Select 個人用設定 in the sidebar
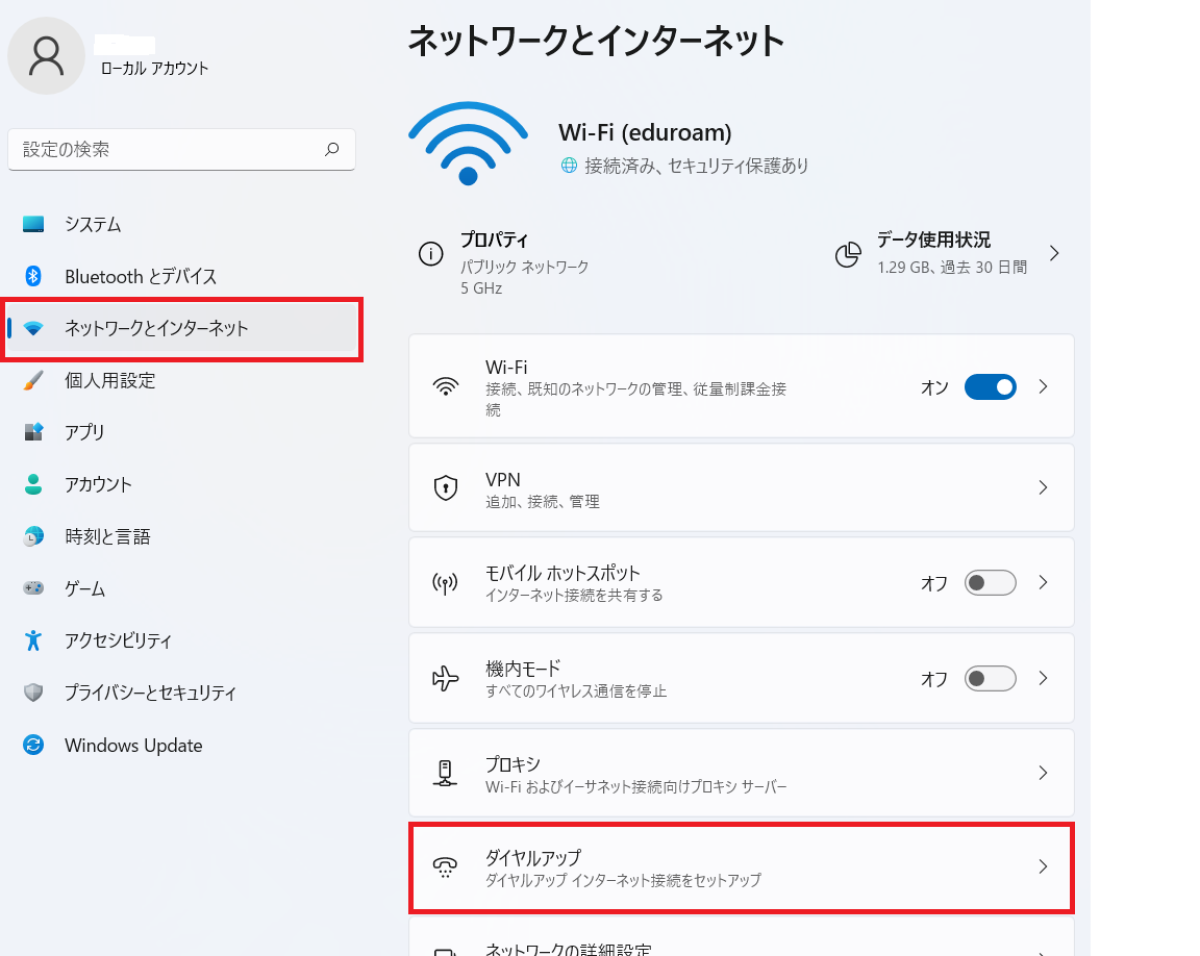 click(x=182, y=380)
